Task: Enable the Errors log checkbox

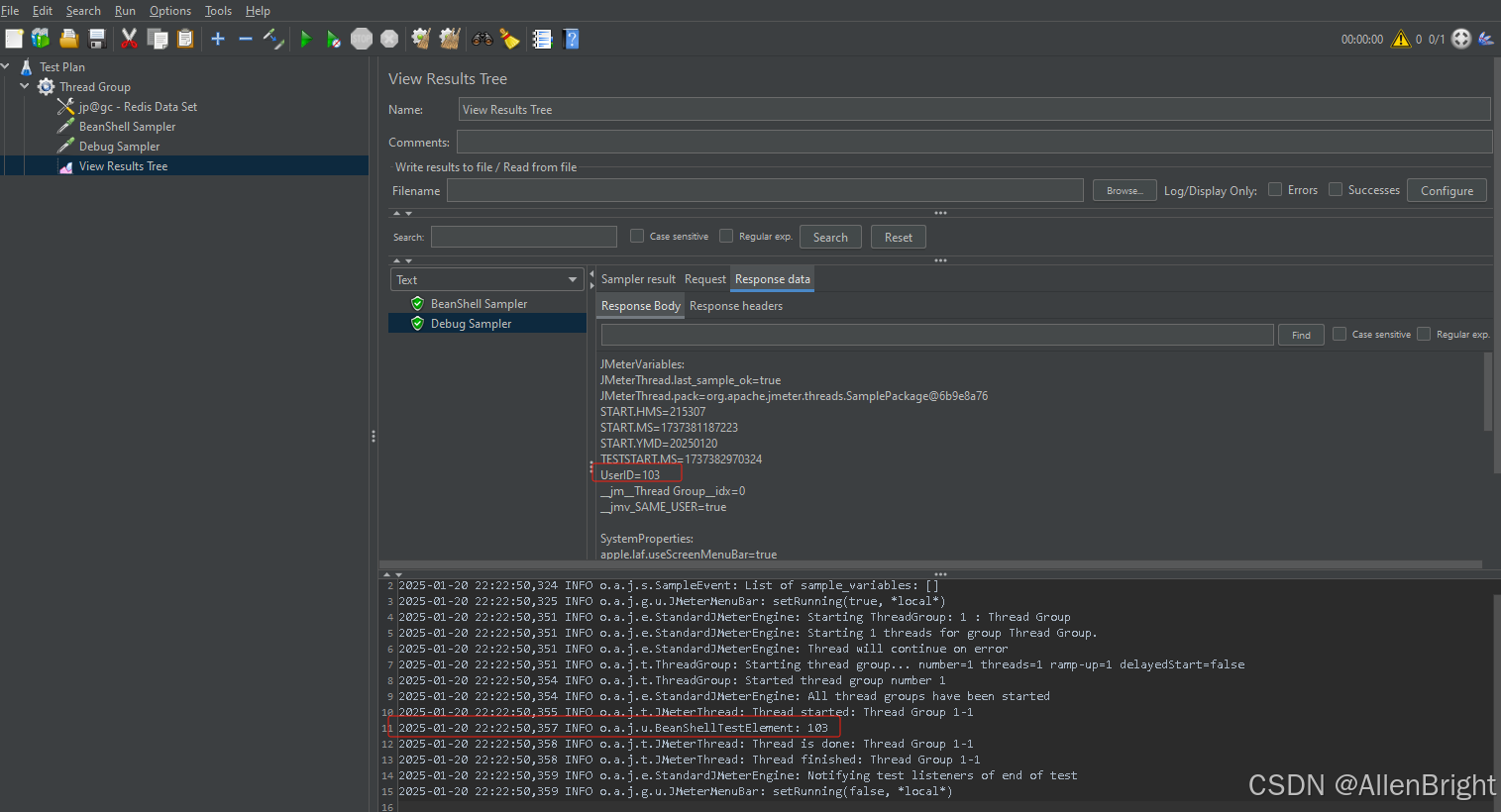Action: click(x=1275, y=189)
